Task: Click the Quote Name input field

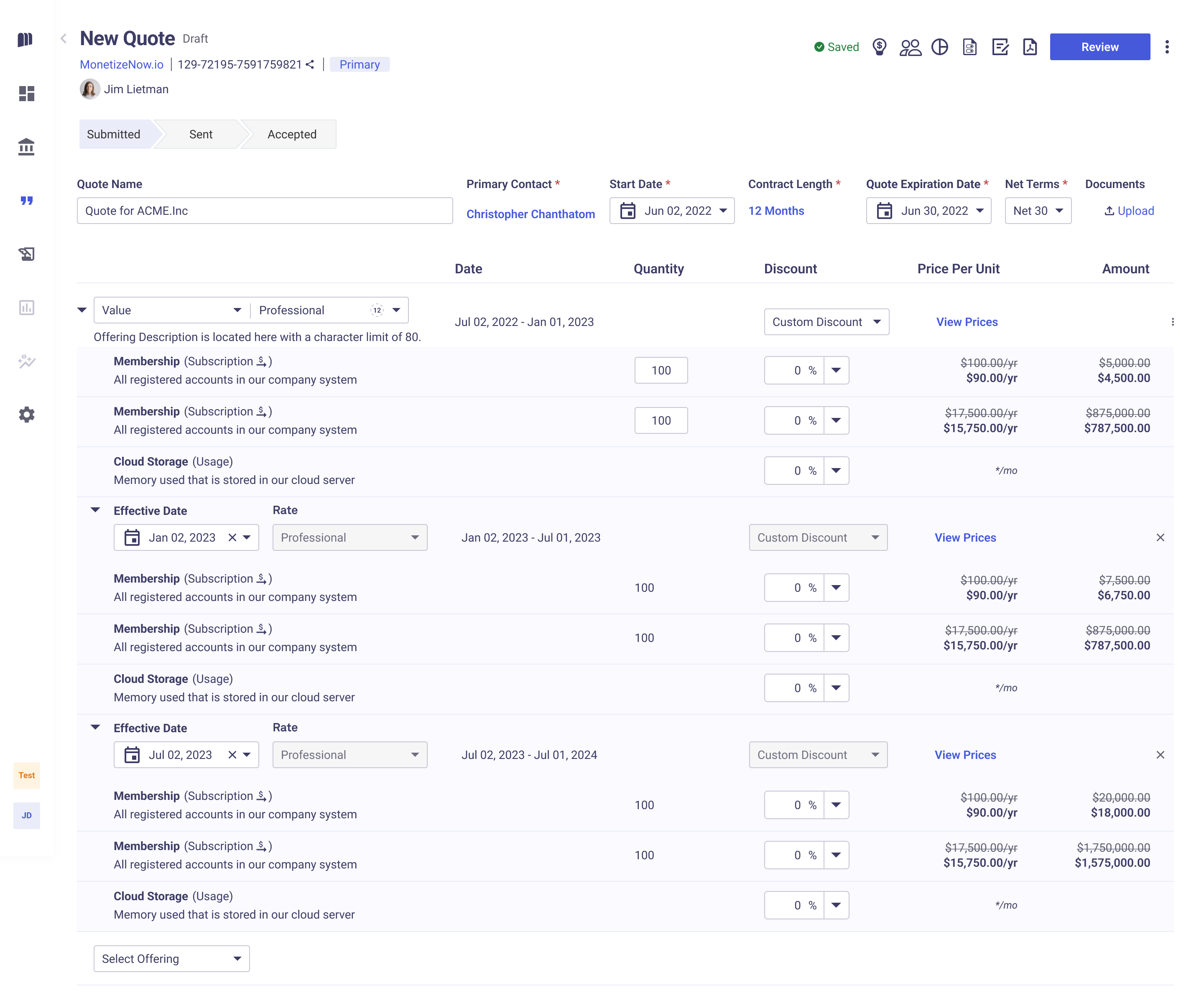Action: (265, 211)
